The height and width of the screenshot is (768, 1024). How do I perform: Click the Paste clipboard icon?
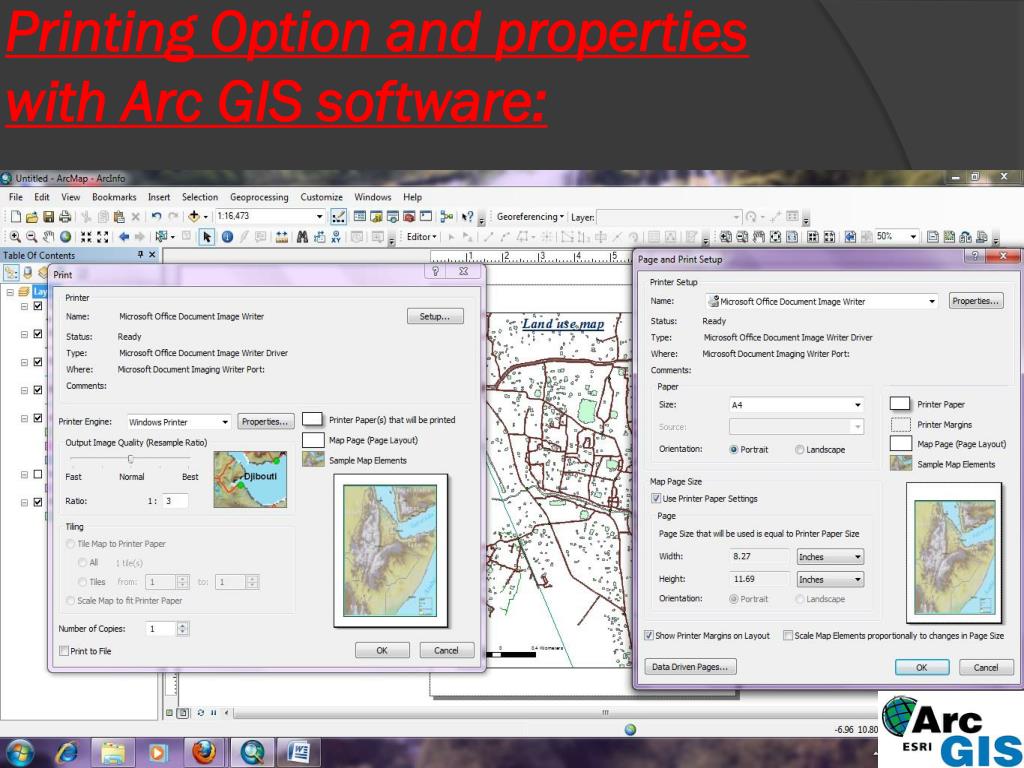tap(119, 217)
